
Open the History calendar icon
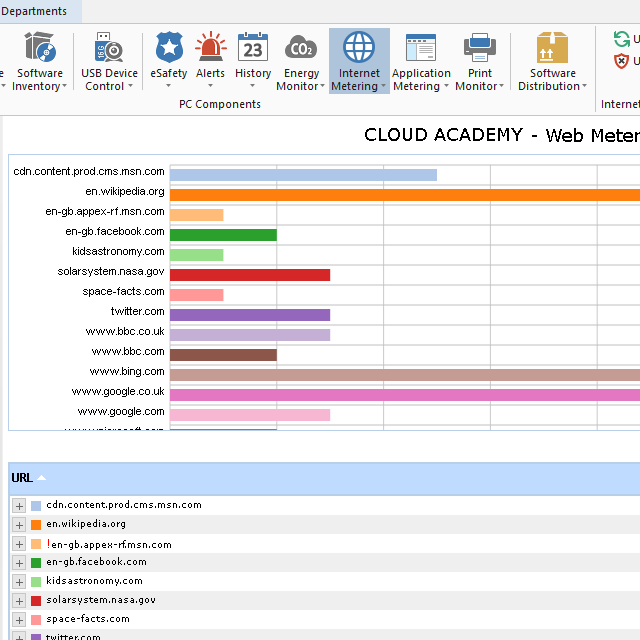pyautogui.click(x=253, y=47)
